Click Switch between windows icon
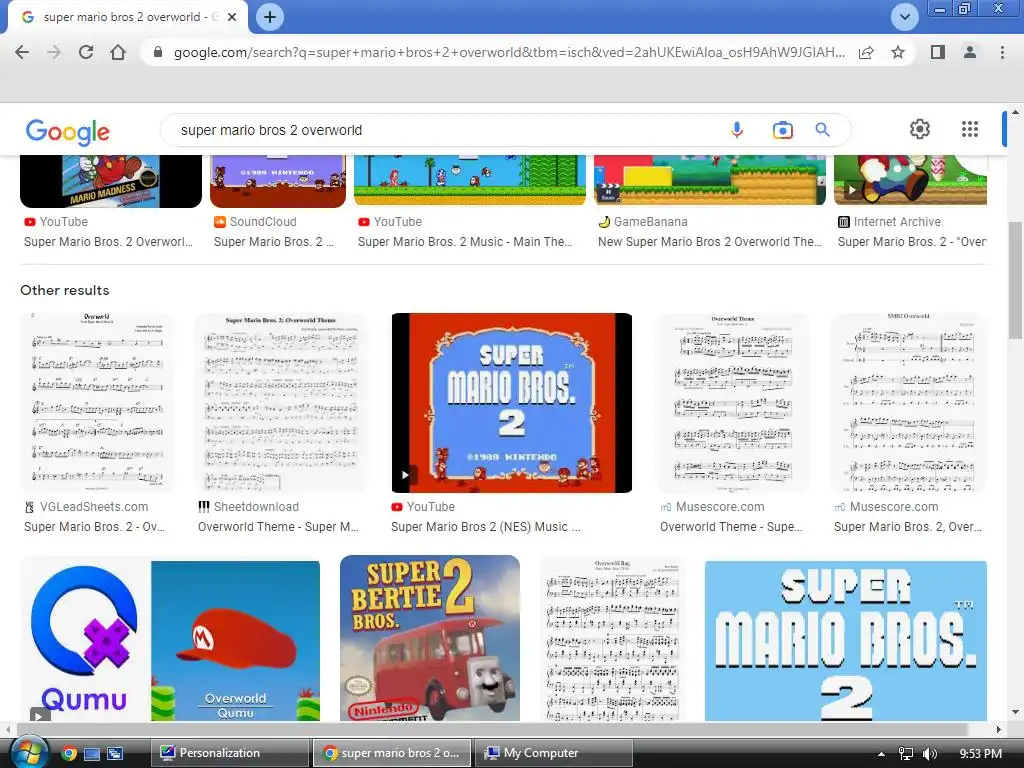This screenshot has height=768, width=1024. click(x=115, y=754)
